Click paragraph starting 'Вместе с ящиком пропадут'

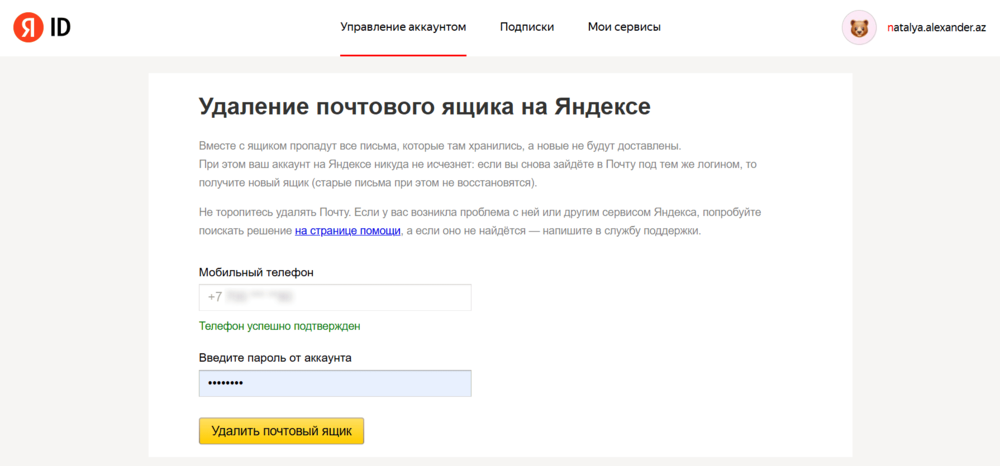(x=478, y=164)
